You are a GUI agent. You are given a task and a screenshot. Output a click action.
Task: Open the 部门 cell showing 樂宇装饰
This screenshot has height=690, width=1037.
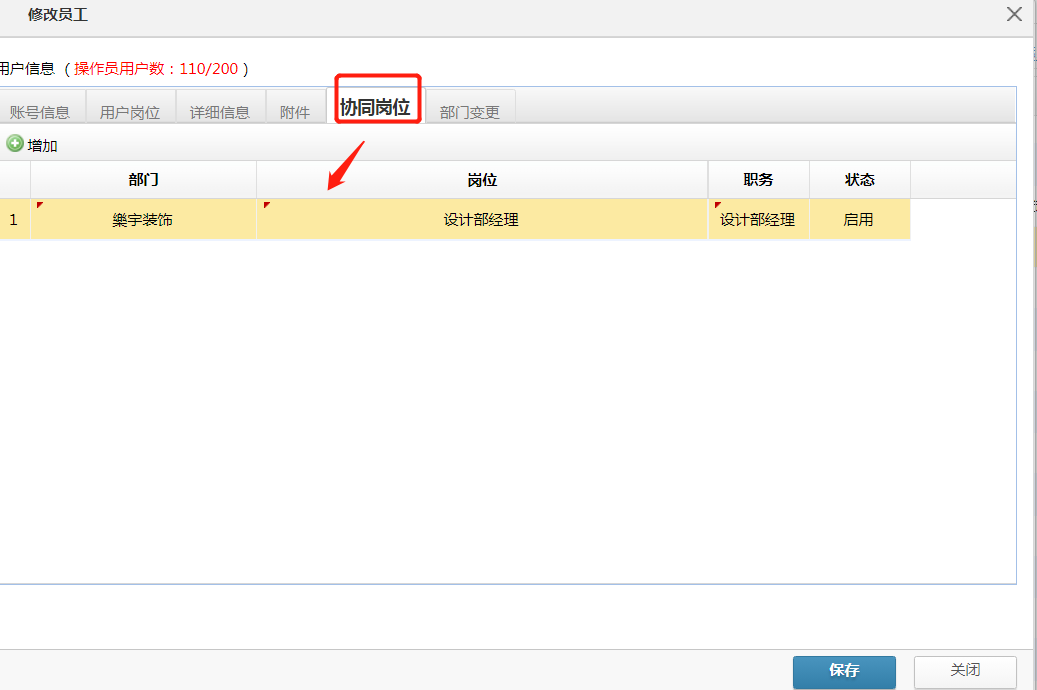pos(143,219)
